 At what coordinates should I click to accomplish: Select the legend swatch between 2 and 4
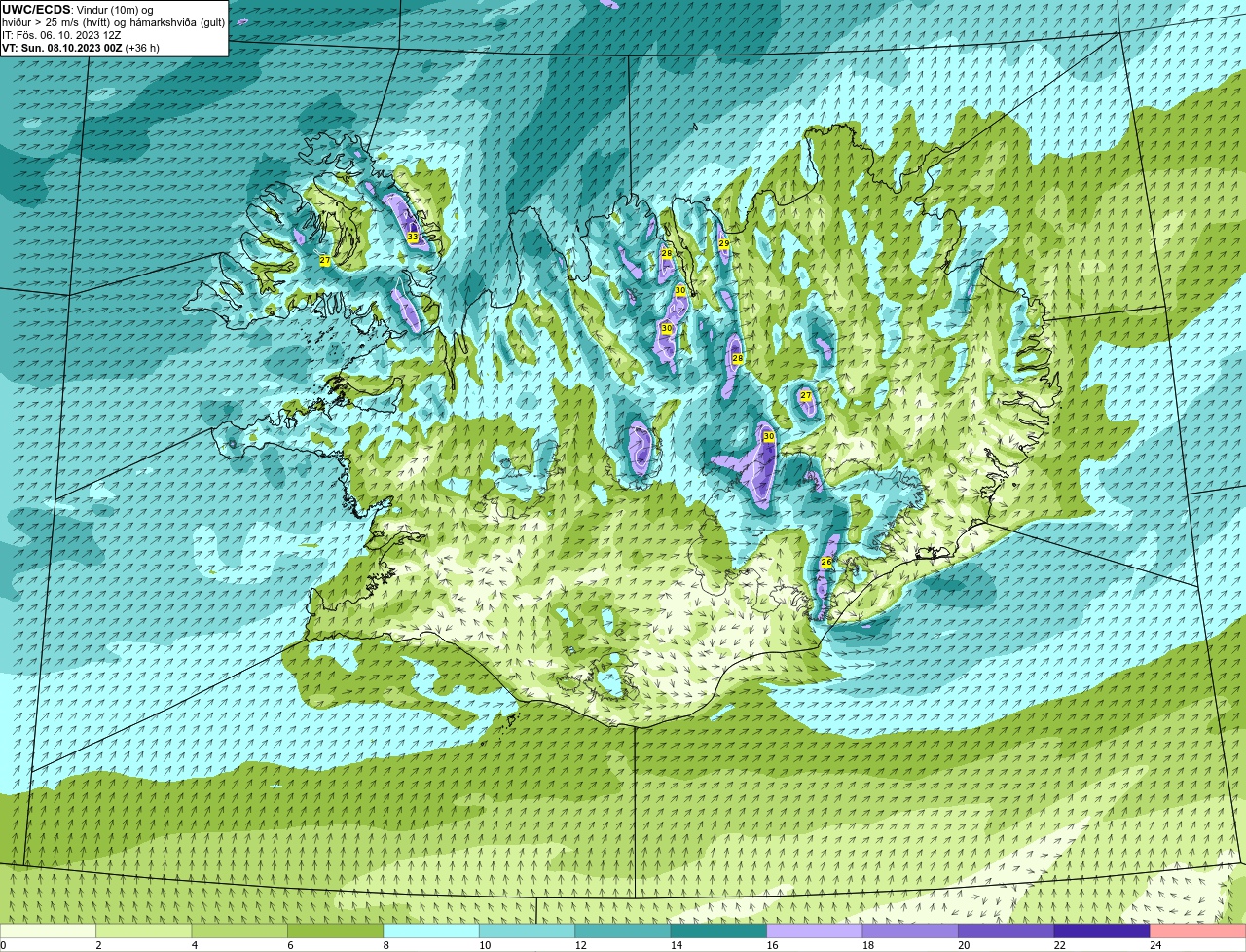tap(144, 932)
